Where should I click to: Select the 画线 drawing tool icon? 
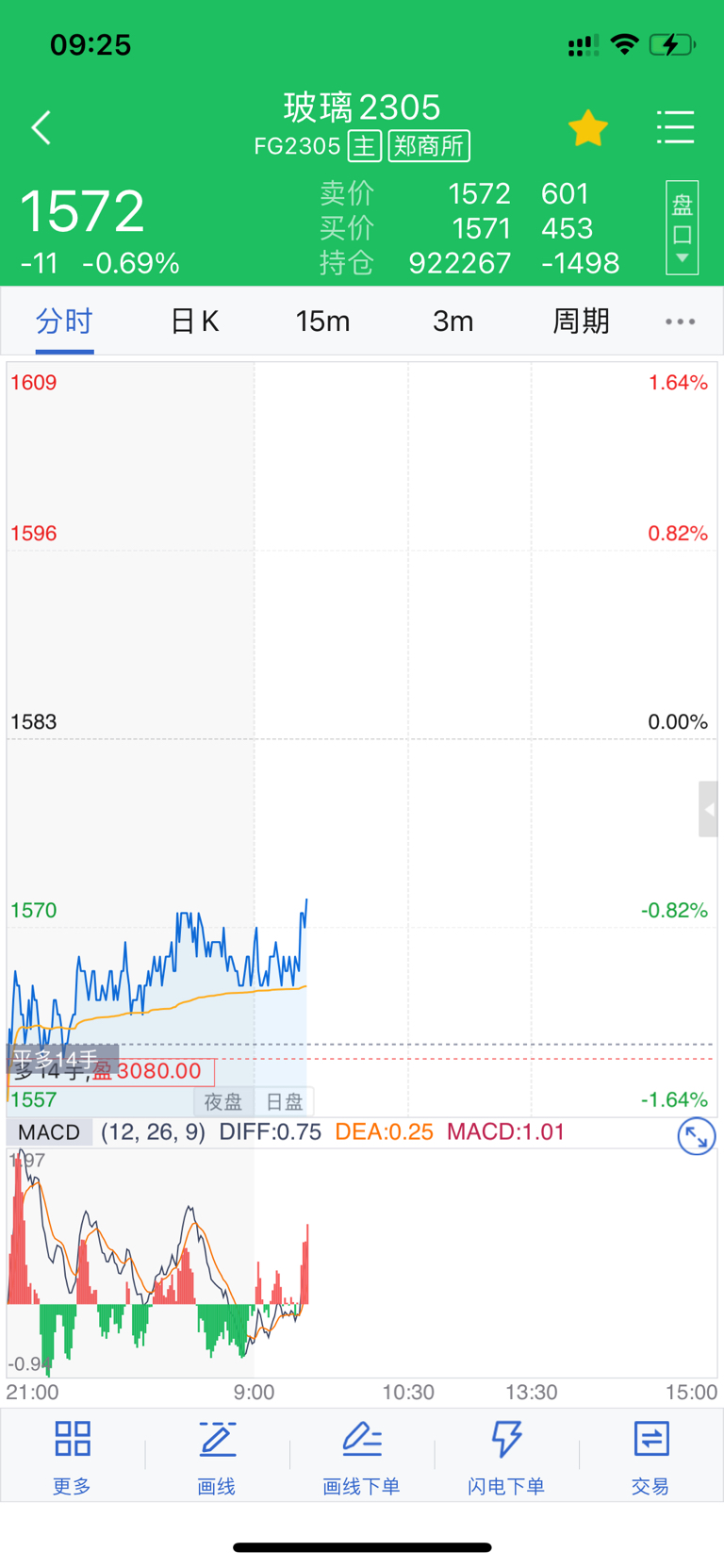pyautogui.click(x=217, y=1457)
